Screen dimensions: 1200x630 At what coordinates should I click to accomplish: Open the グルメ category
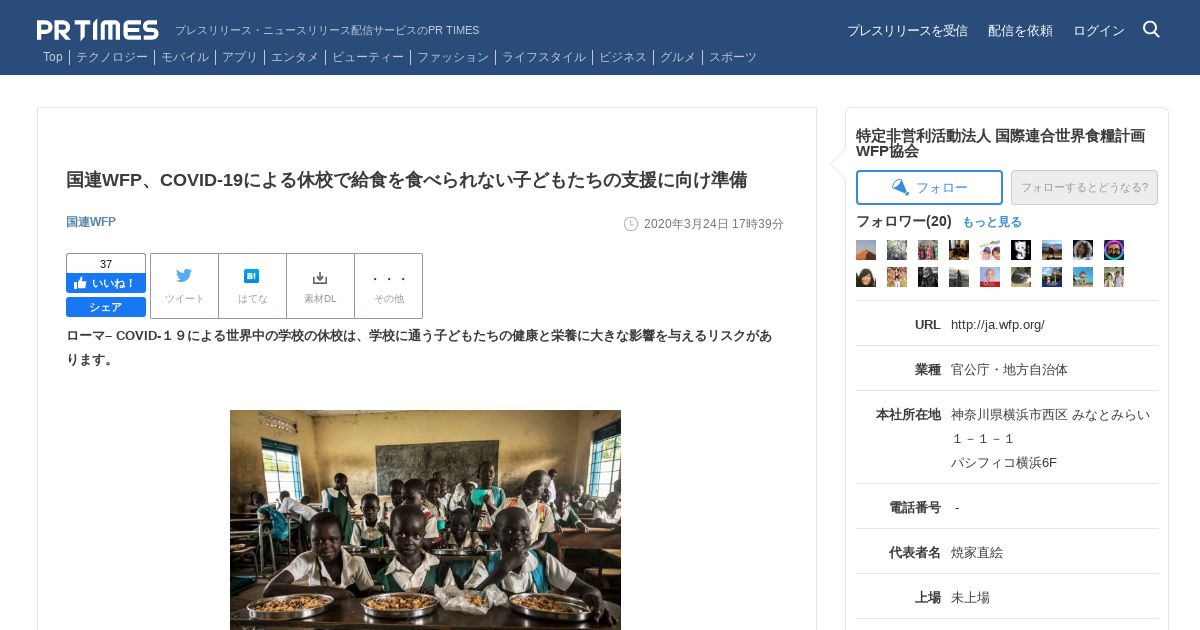tap(678, 57)
